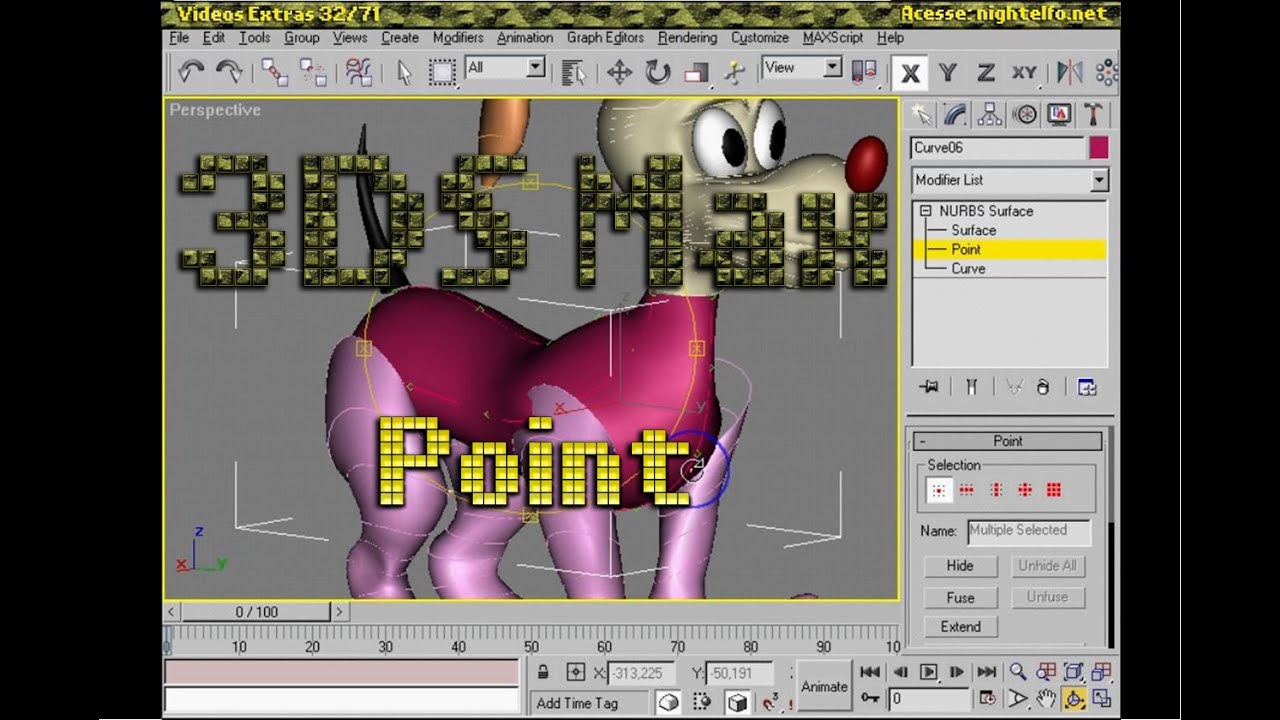The height and width of the screenshot is (720, 1280).
Task: Select Row of Points selection mode
Action: pos(967,490)
